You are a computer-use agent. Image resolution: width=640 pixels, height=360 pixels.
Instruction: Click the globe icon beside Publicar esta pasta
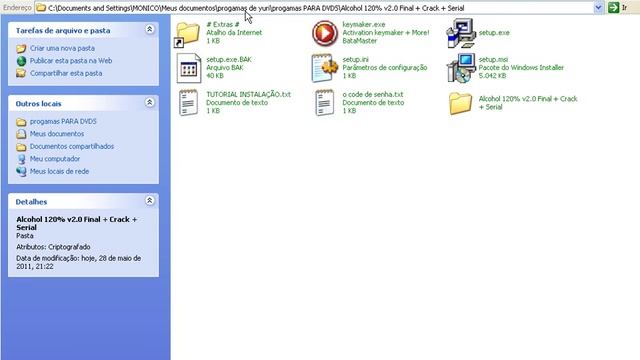pos(21,61)
